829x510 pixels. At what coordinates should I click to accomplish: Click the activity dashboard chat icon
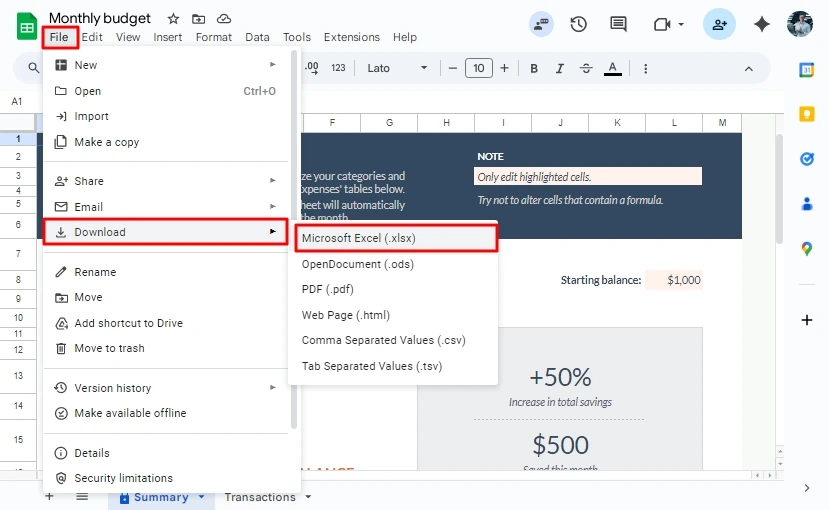click(541, 24)
